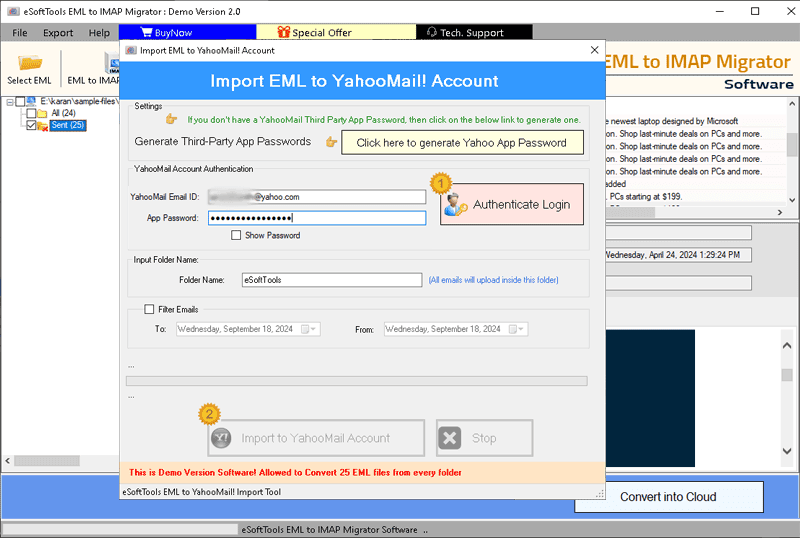Screen dimensions: 800x538
Task: Click the Special Offer gift icon
Action: [x=283, y=32]
